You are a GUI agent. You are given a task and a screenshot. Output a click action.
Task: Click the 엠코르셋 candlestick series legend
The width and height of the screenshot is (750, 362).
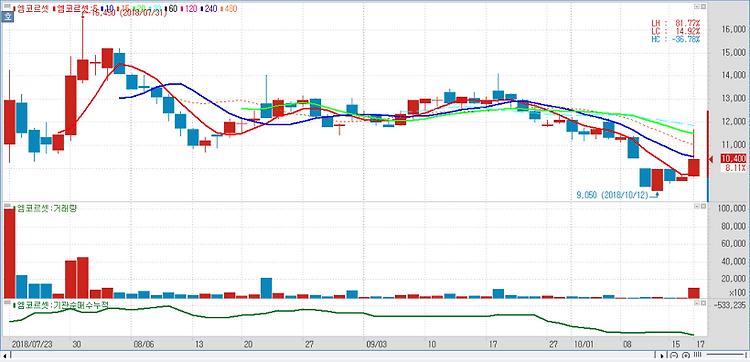31,9
